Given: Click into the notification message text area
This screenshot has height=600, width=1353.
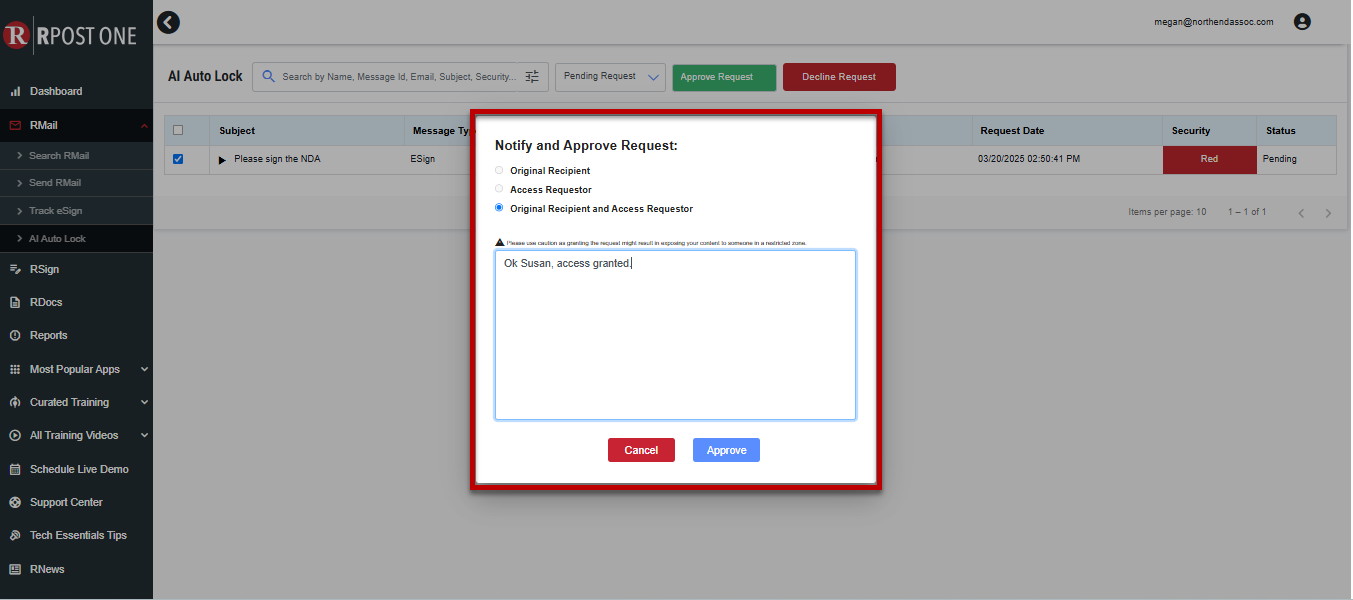Looking at the screenshot, I should click(x=675, y=340).
